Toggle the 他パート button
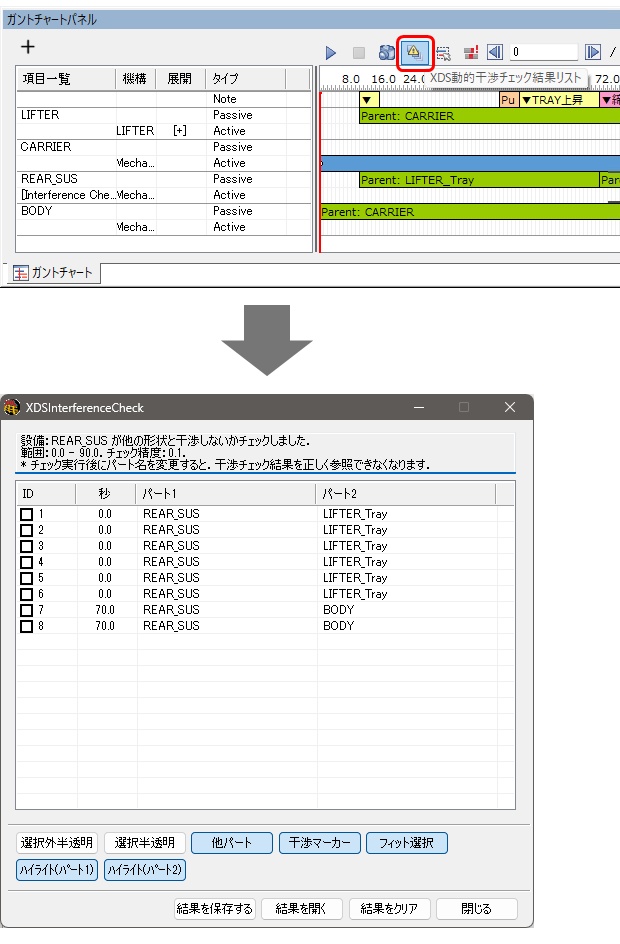Viewport: 620px width, 944px height. (x=231, y=843)
